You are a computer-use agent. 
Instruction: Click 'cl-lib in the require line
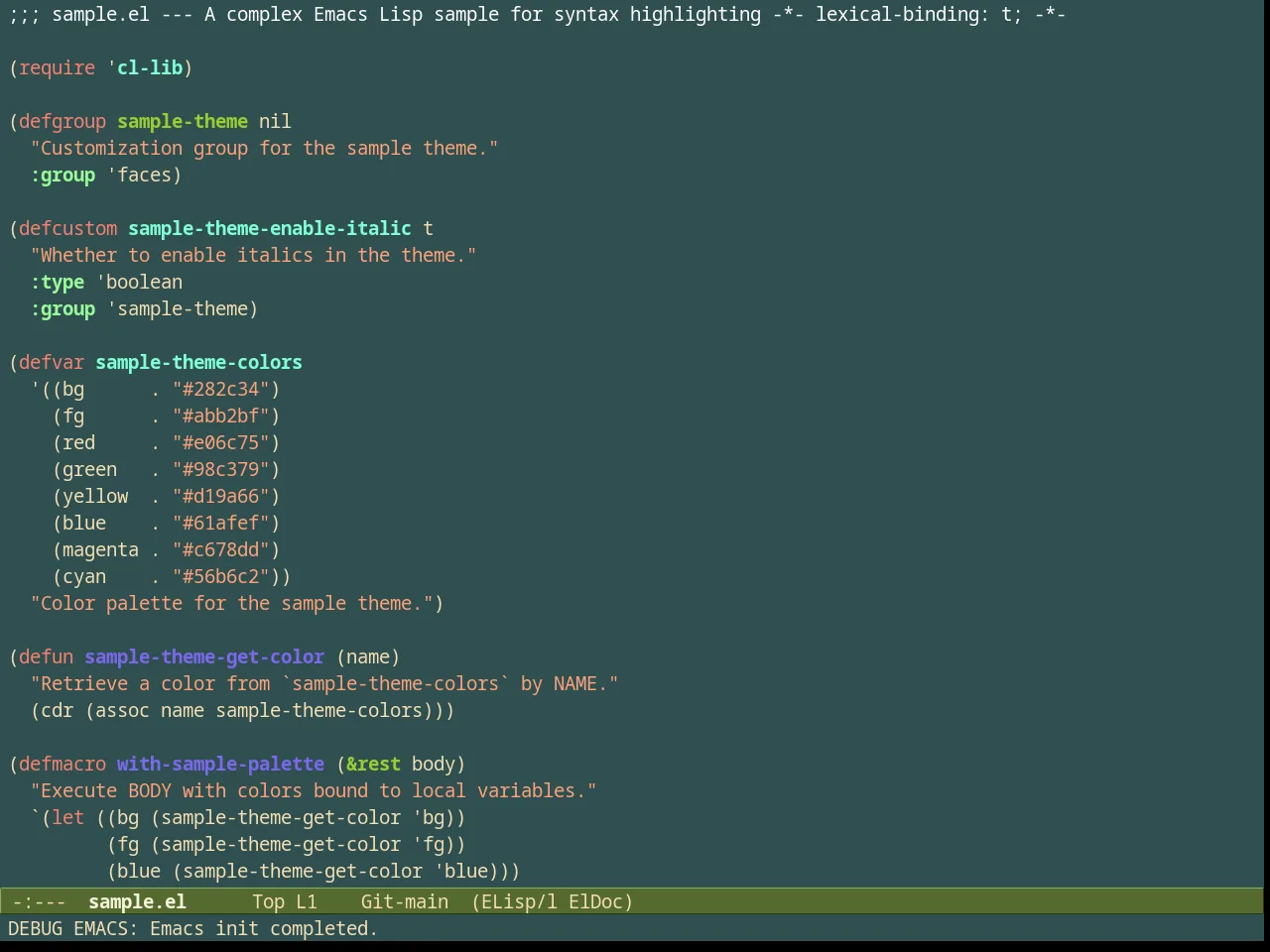[145, 67]
